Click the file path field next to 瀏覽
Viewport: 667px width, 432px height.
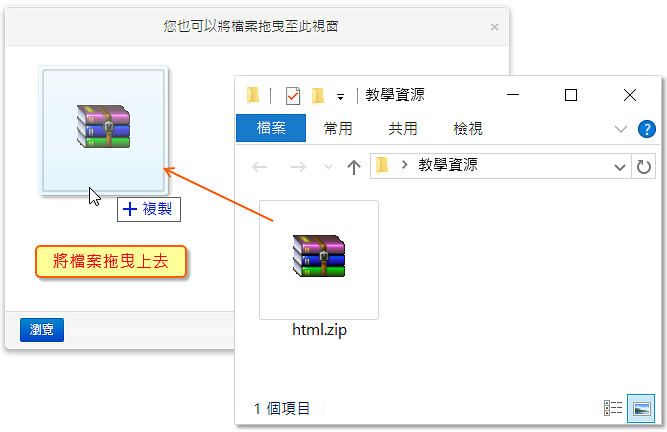click(x=151, y=329)
